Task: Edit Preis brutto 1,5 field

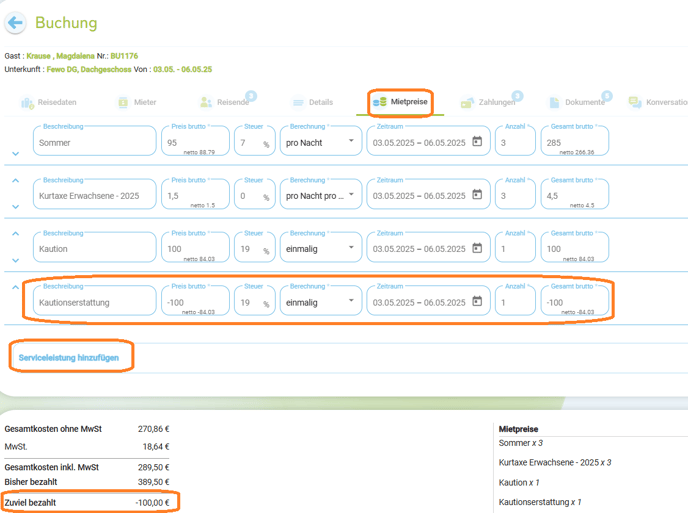Action: point(195,194)
